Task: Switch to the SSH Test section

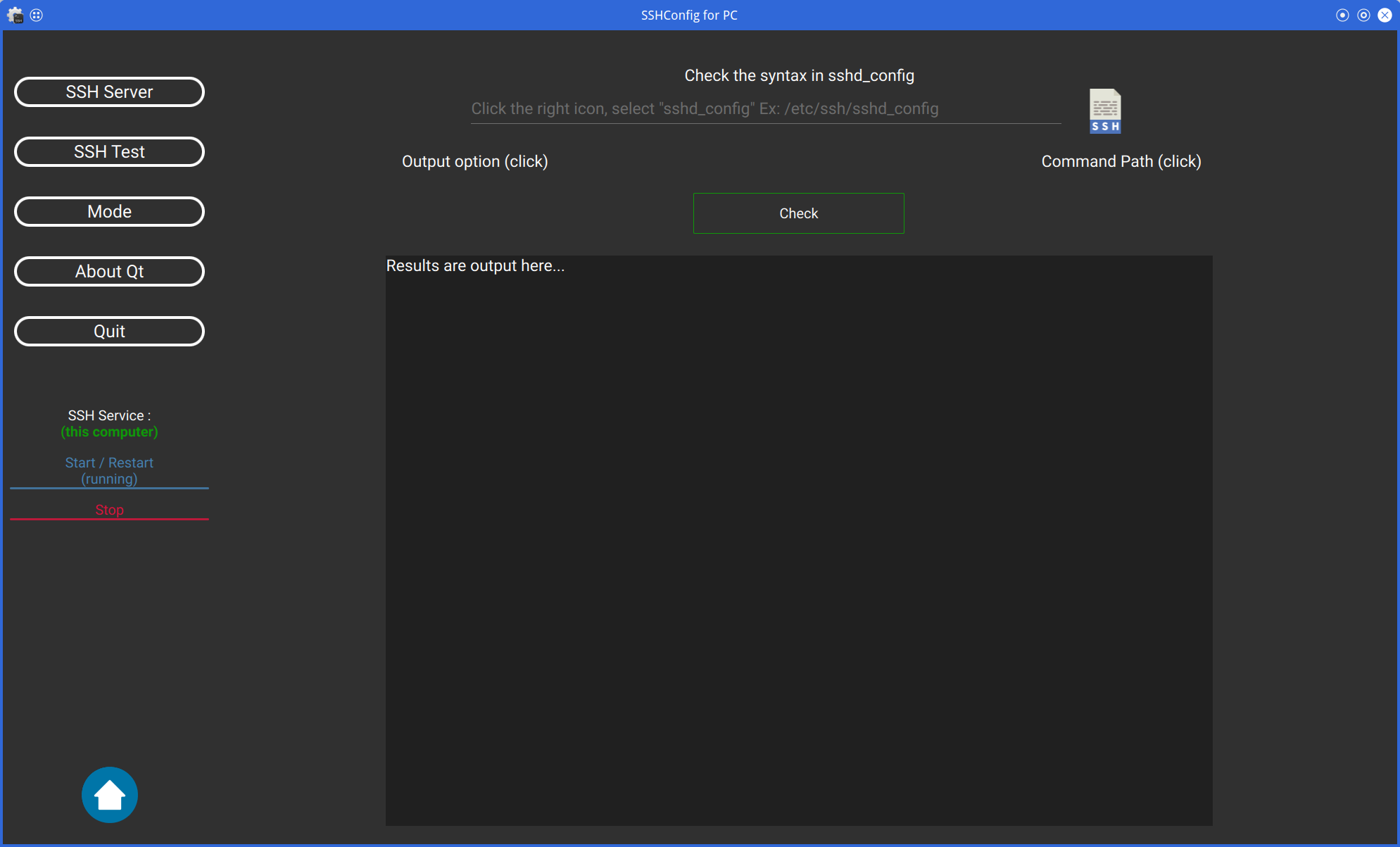Action: [x=109, y=151]
